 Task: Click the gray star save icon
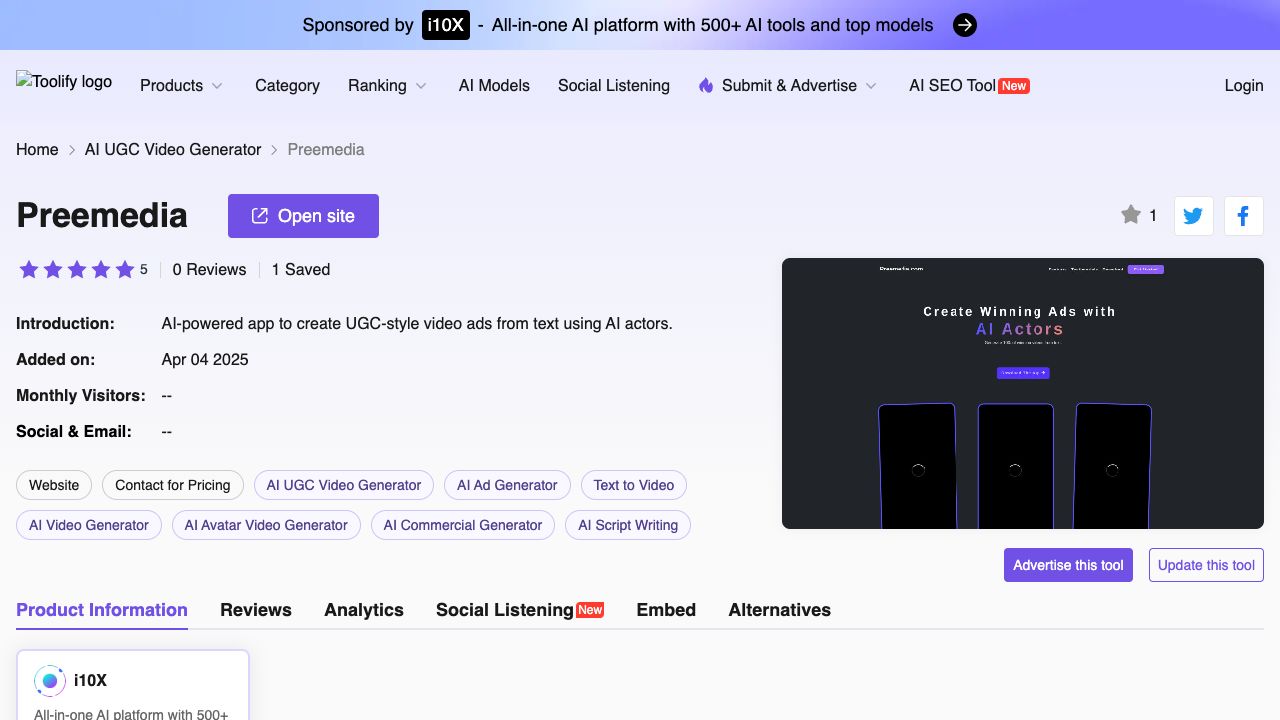click(1131, 215)
